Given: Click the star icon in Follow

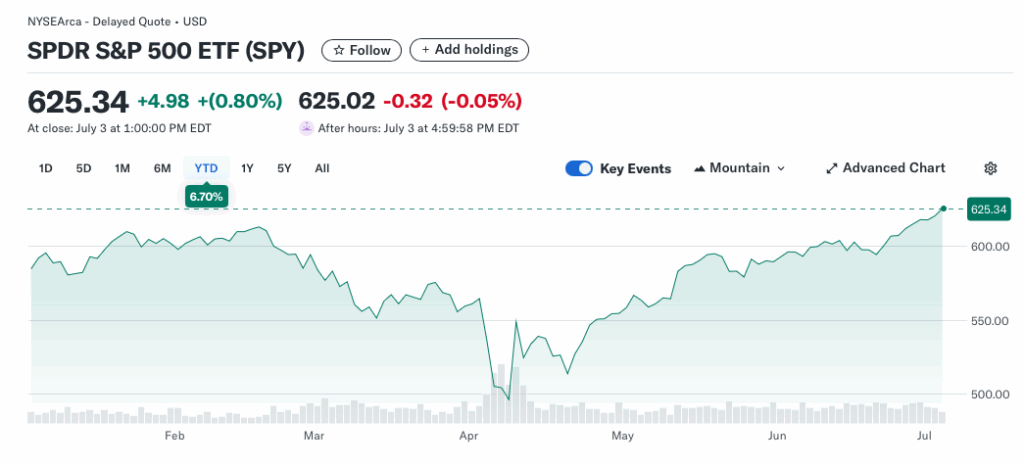Looking at the screenshot, I should point(339,50).
